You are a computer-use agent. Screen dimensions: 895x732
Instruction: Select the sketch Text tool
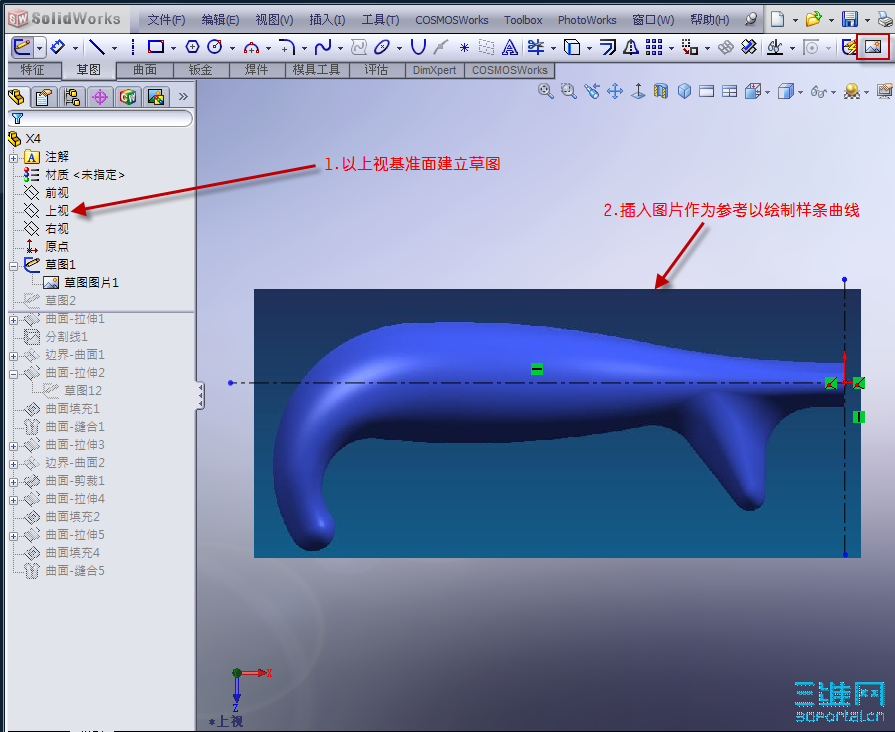pyautogui.click(x=509, y=47)
